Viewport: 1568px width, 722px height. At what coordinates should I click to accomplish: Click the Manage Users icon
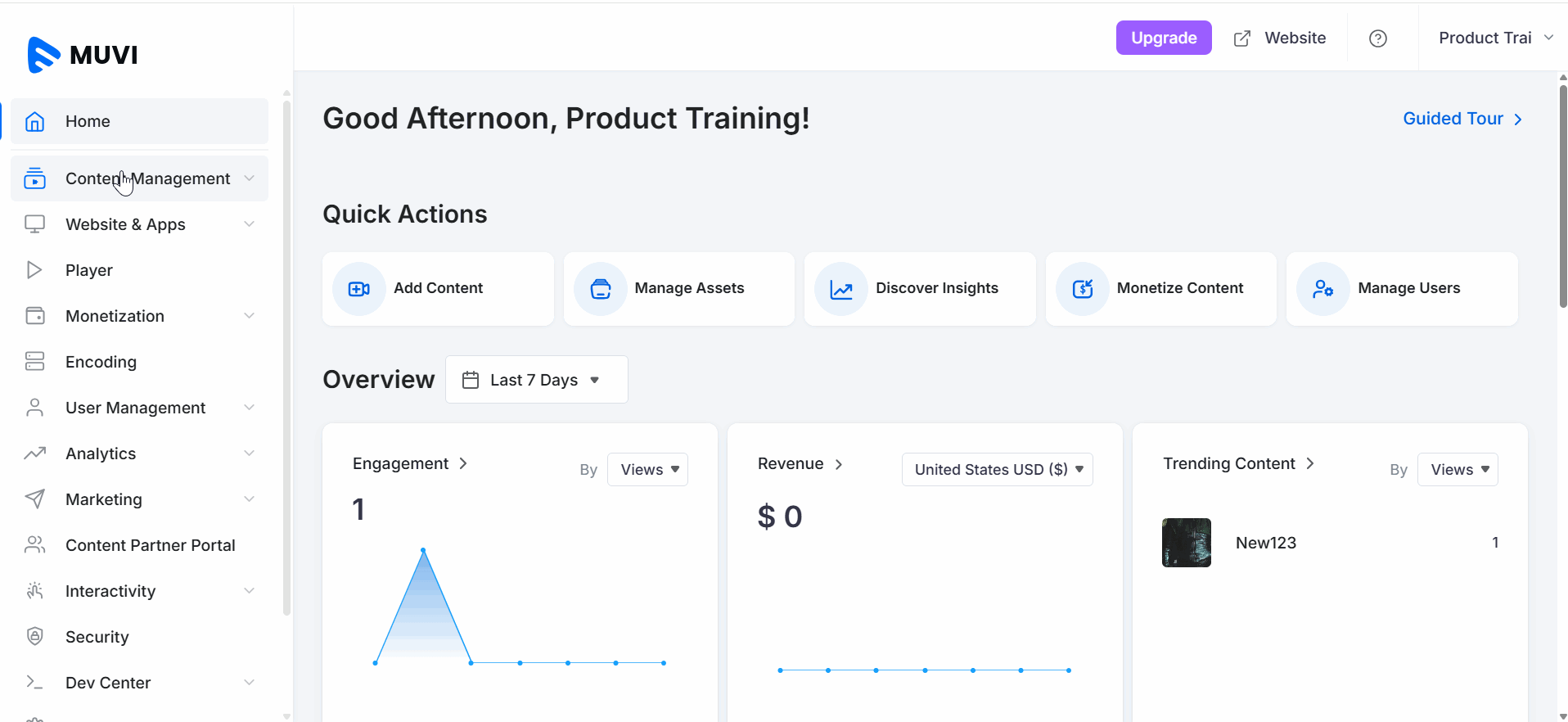tap(1322, 289)
